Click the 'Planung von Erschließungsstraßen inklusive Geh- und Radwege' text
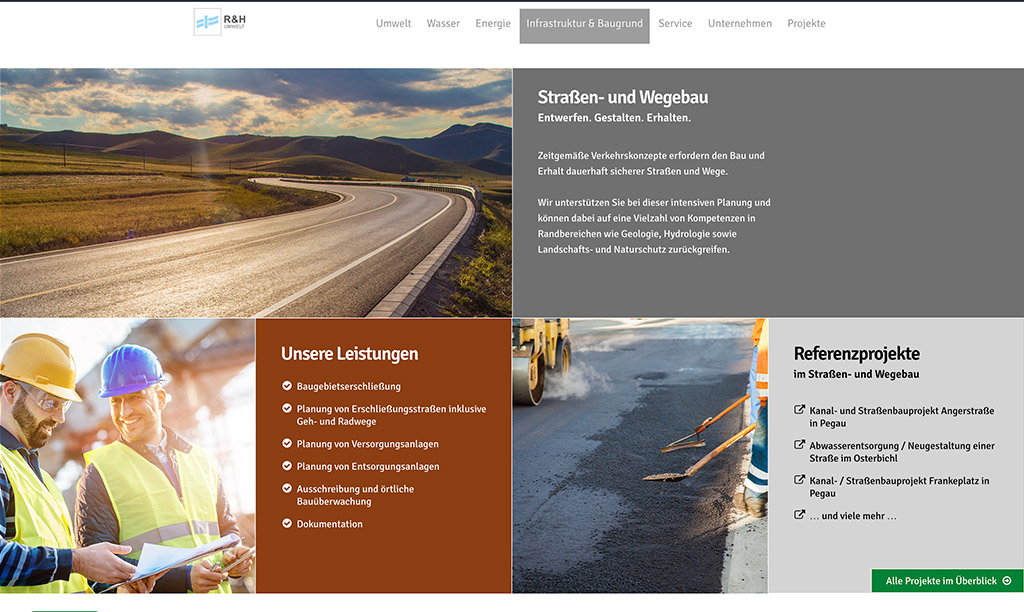 click(391, 415)
